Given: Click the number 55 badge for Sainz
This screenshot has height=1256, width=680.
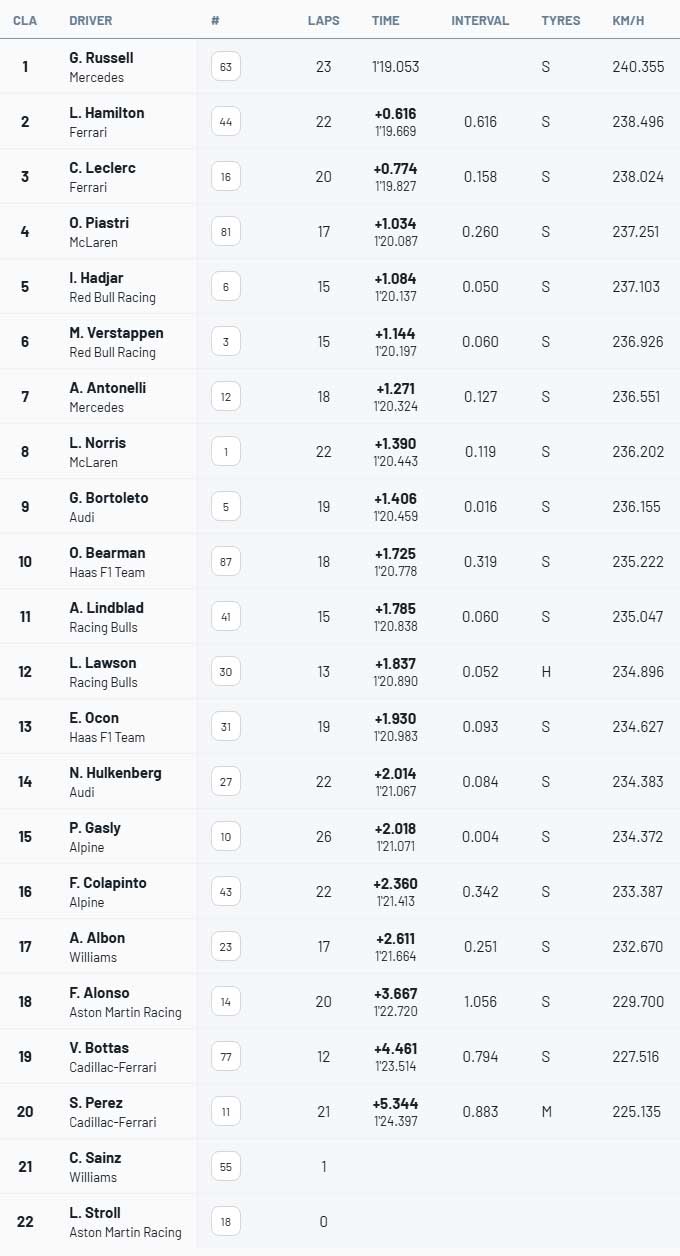Looking at the screenshot, I should coord(226,1167).
